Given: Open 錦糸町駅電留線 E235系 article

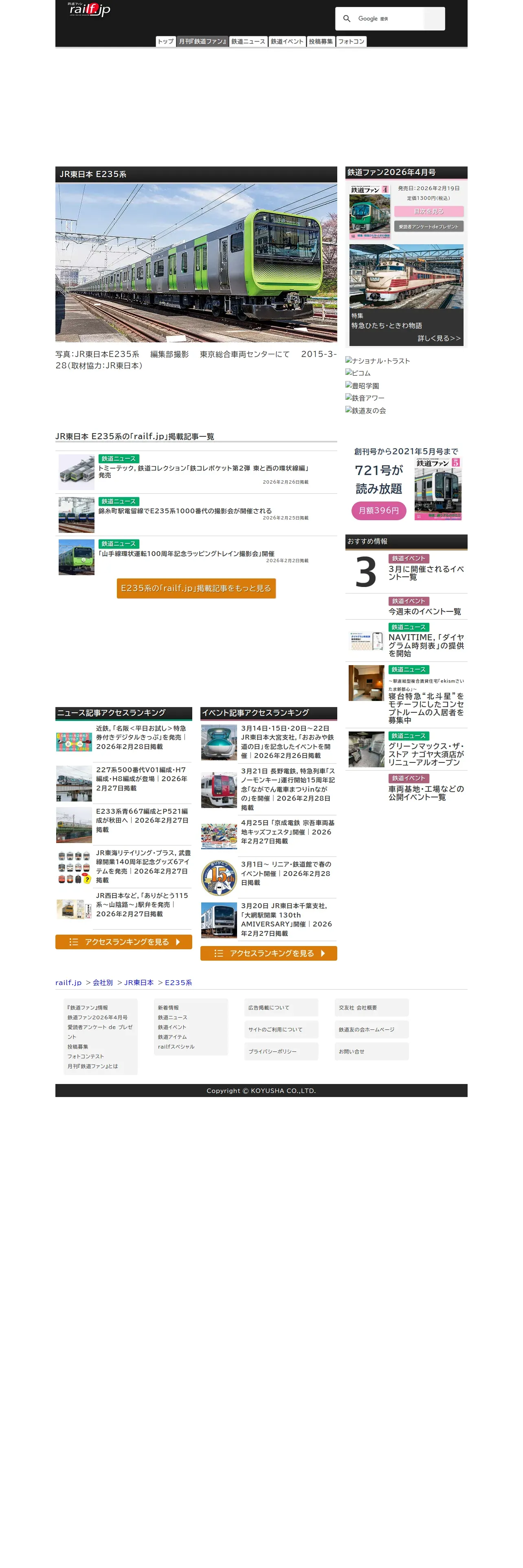Looking at the screenshot, I should pos(185,511).
